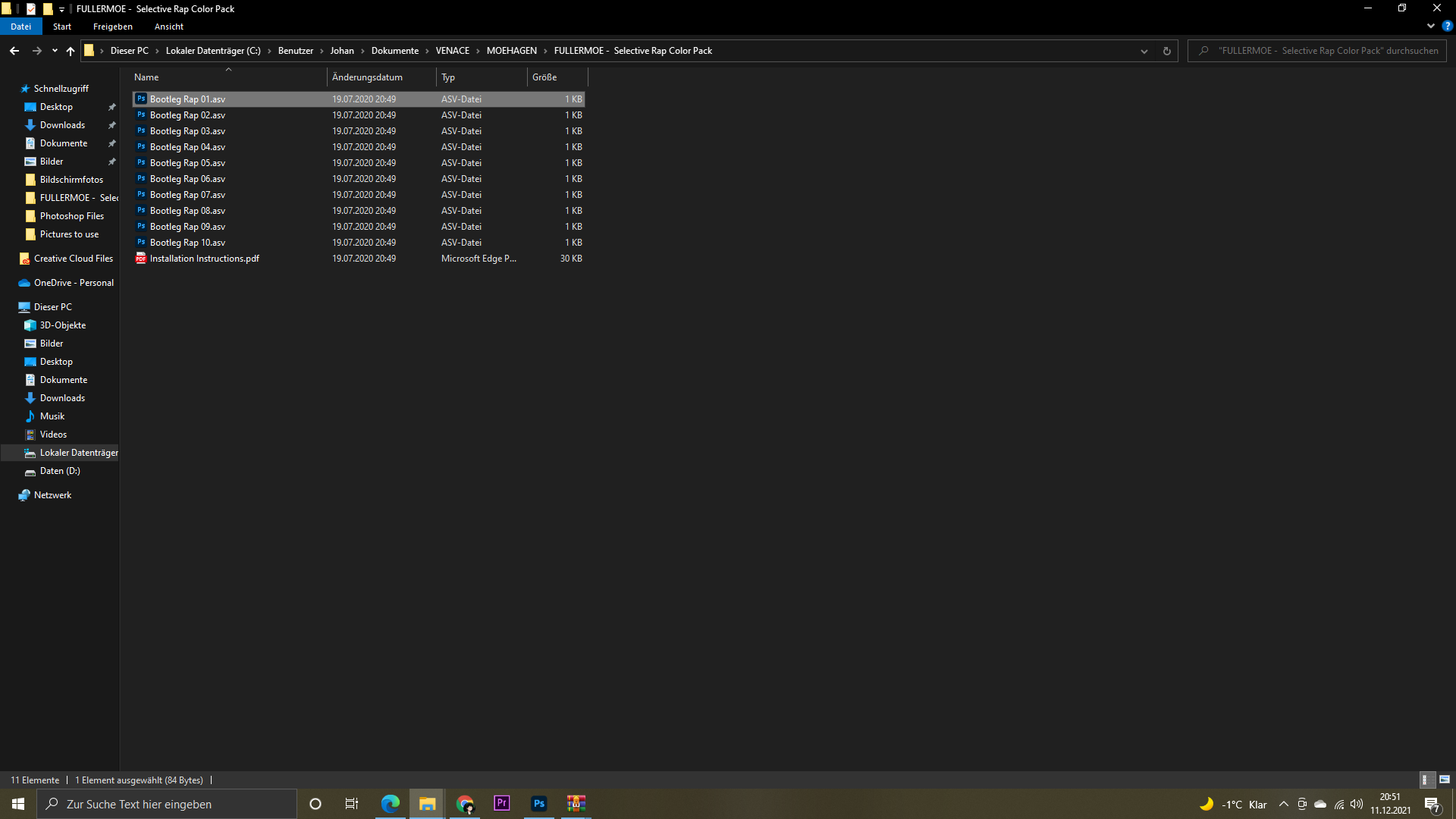Open the Action Center notifications
1456x819 pixels.
click(x=1432, y=804)
